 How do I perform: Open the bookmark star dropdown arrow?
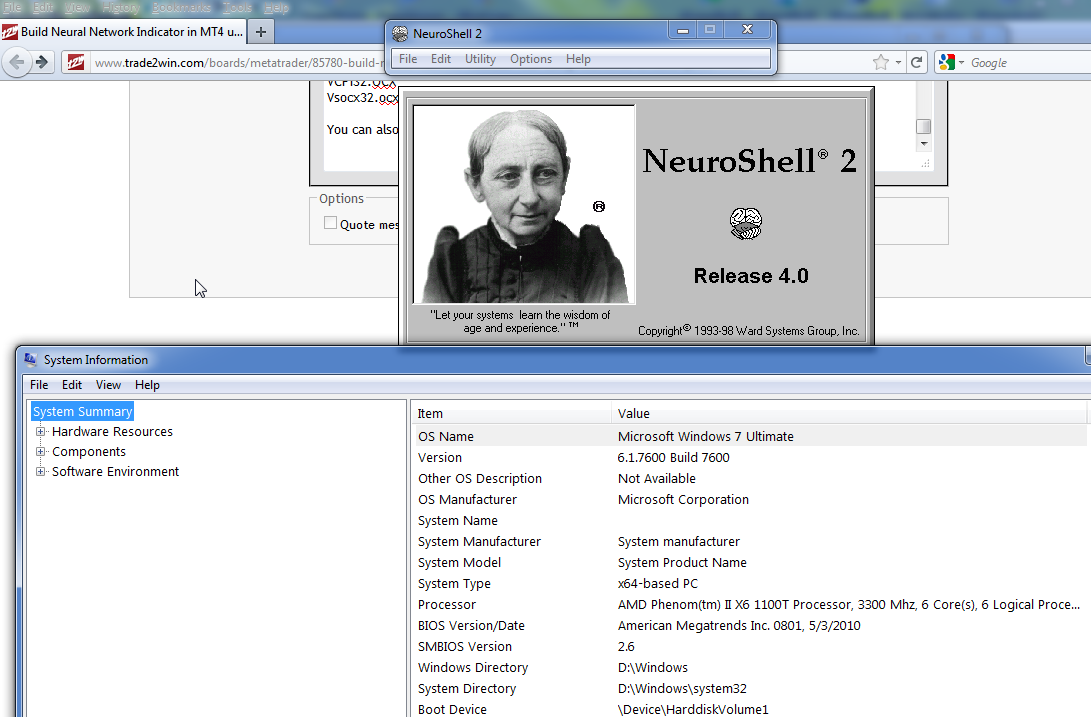point(898,63)
